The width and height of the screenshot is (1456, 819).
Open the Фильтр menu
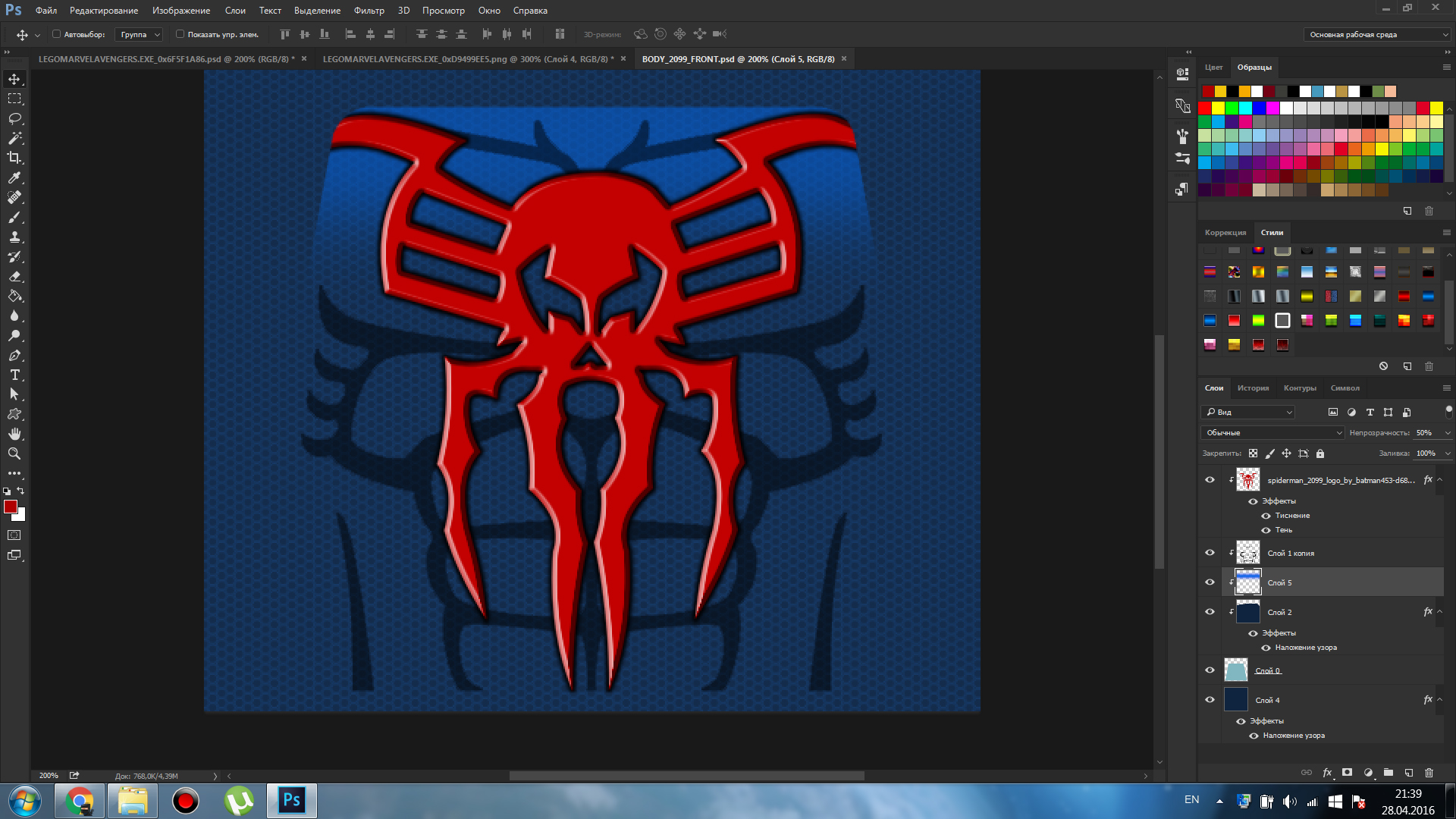tap(369, 11)
